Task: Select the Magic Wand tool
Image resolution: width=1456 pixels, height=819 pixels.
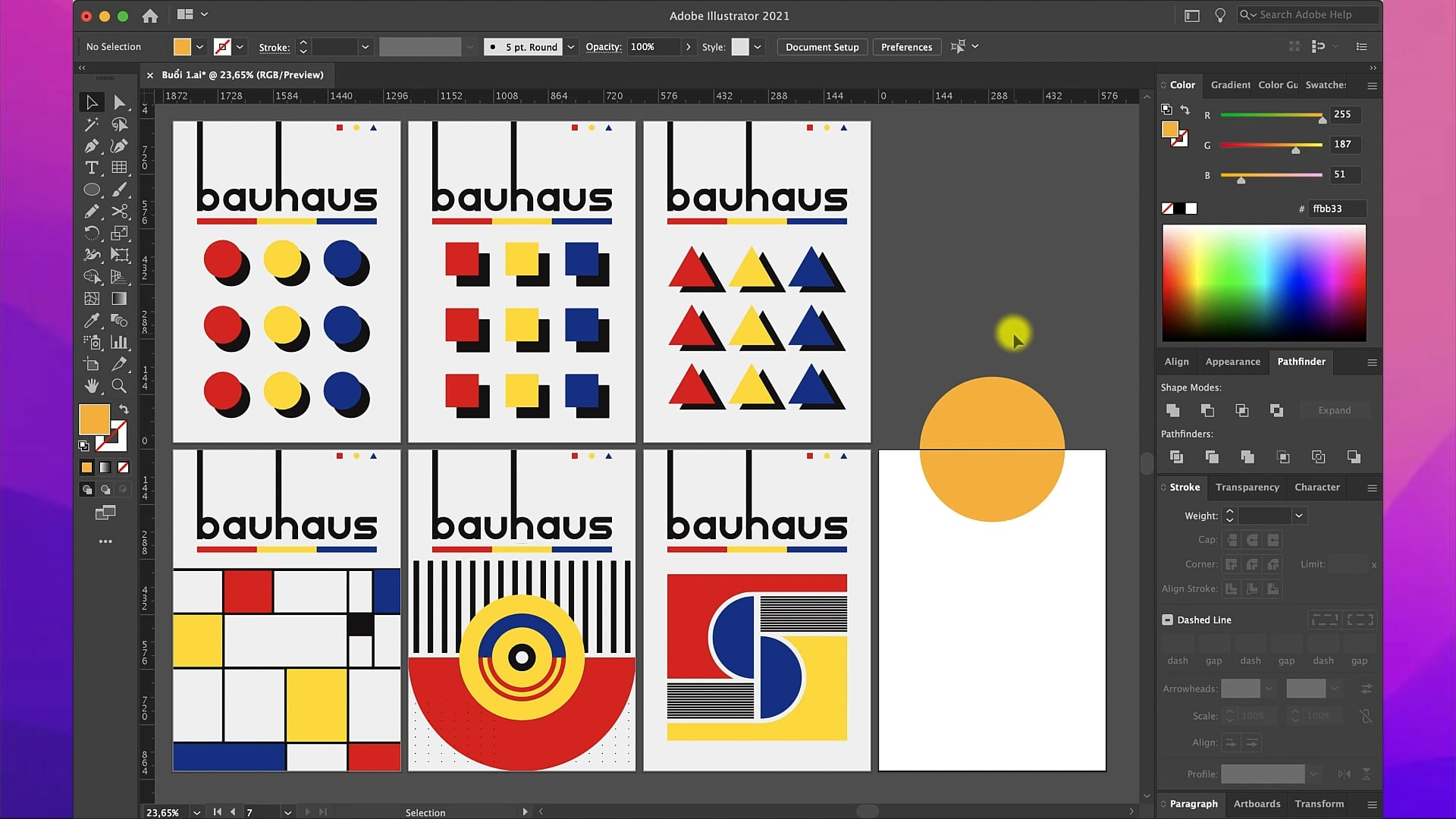Action: 92,124
